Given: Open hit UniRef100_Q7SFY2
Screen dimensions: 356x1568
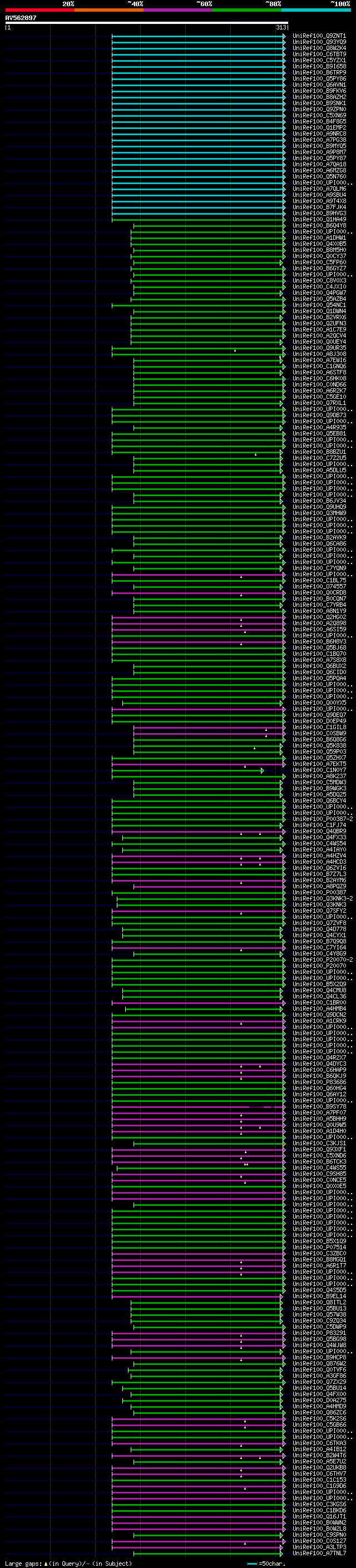Looking at the screenshot, I should 319,911.
